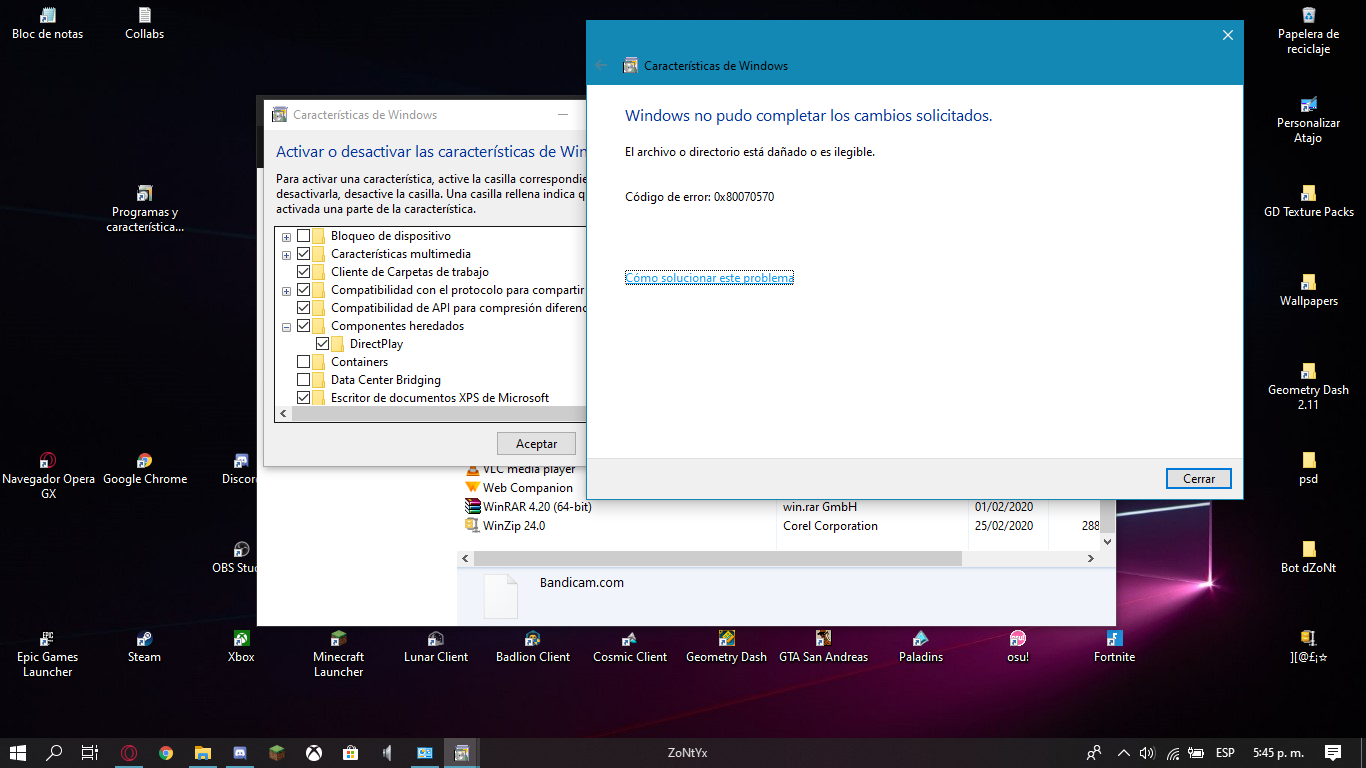Open Papelera de reciclaje
This screenshot has height=768, width=1366.
point(1308,16)
